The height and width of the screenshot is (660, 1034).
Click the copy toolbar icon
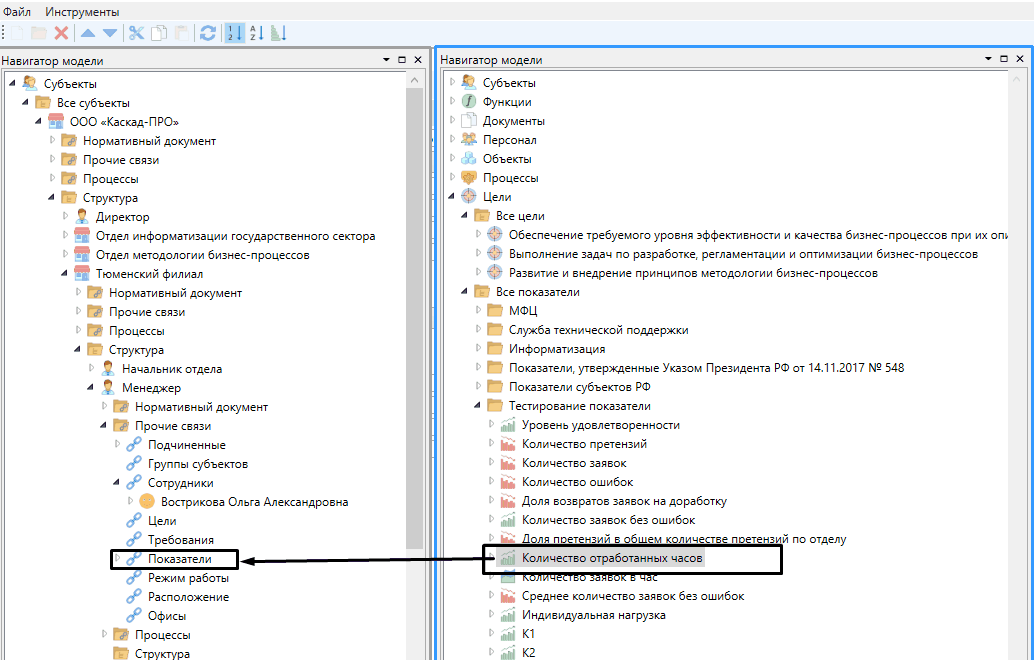159,33
